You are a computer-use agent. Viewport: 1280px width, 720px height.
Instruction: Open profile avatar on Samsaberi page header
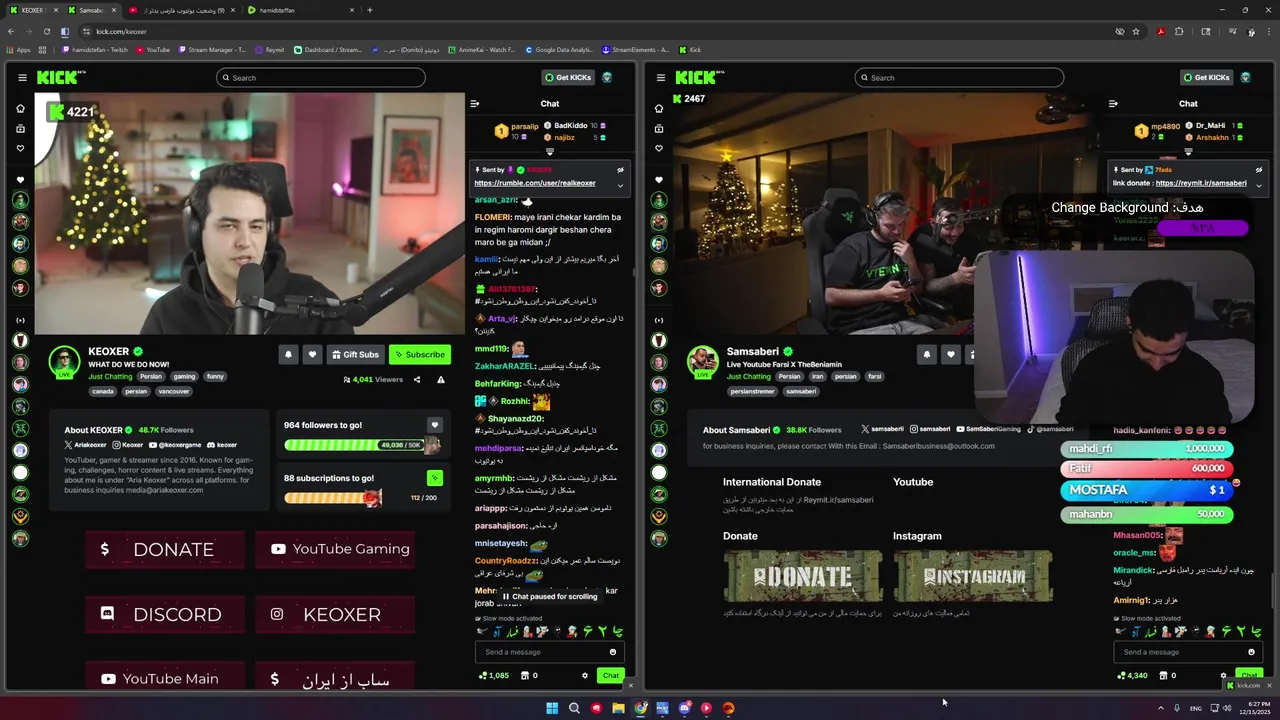coord(1245,77)
